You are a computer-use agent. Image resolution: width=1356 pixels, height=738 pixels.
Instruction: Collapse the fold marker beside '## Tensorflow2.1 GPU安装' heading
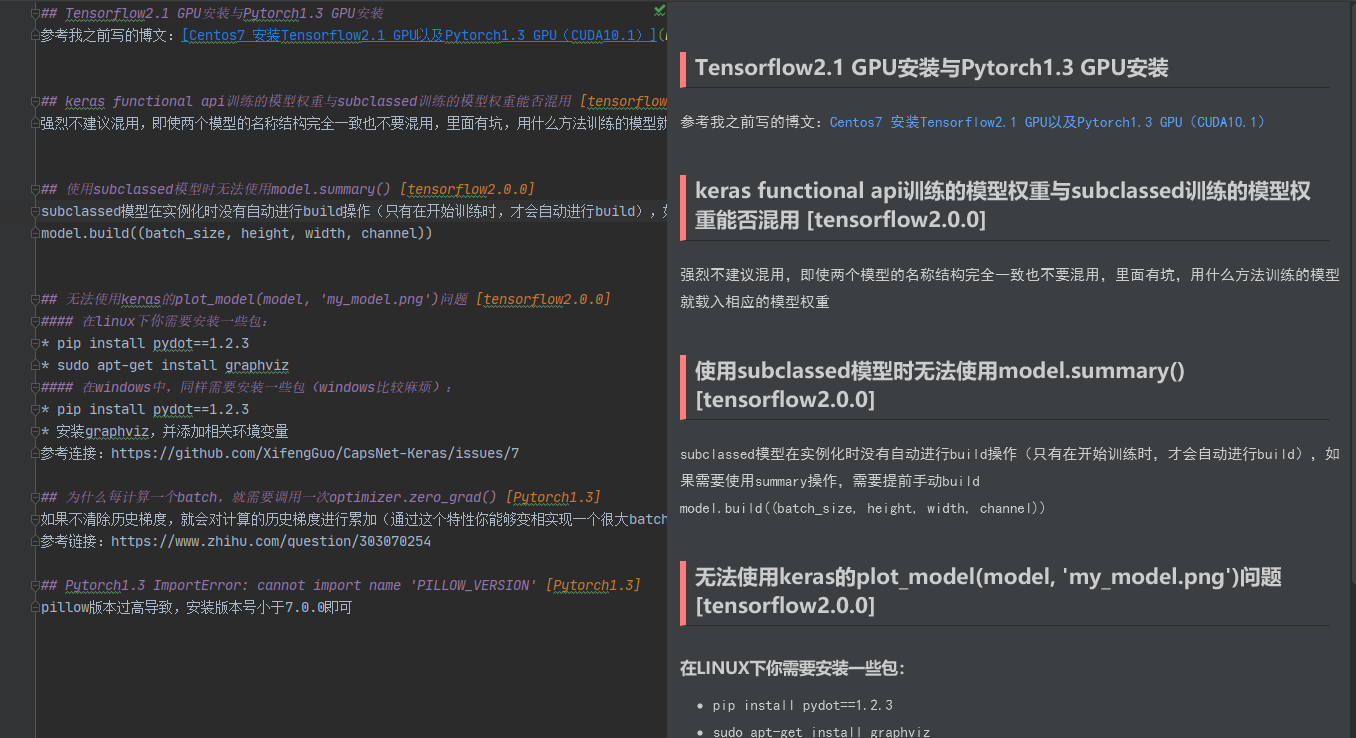tap(36, 14)
